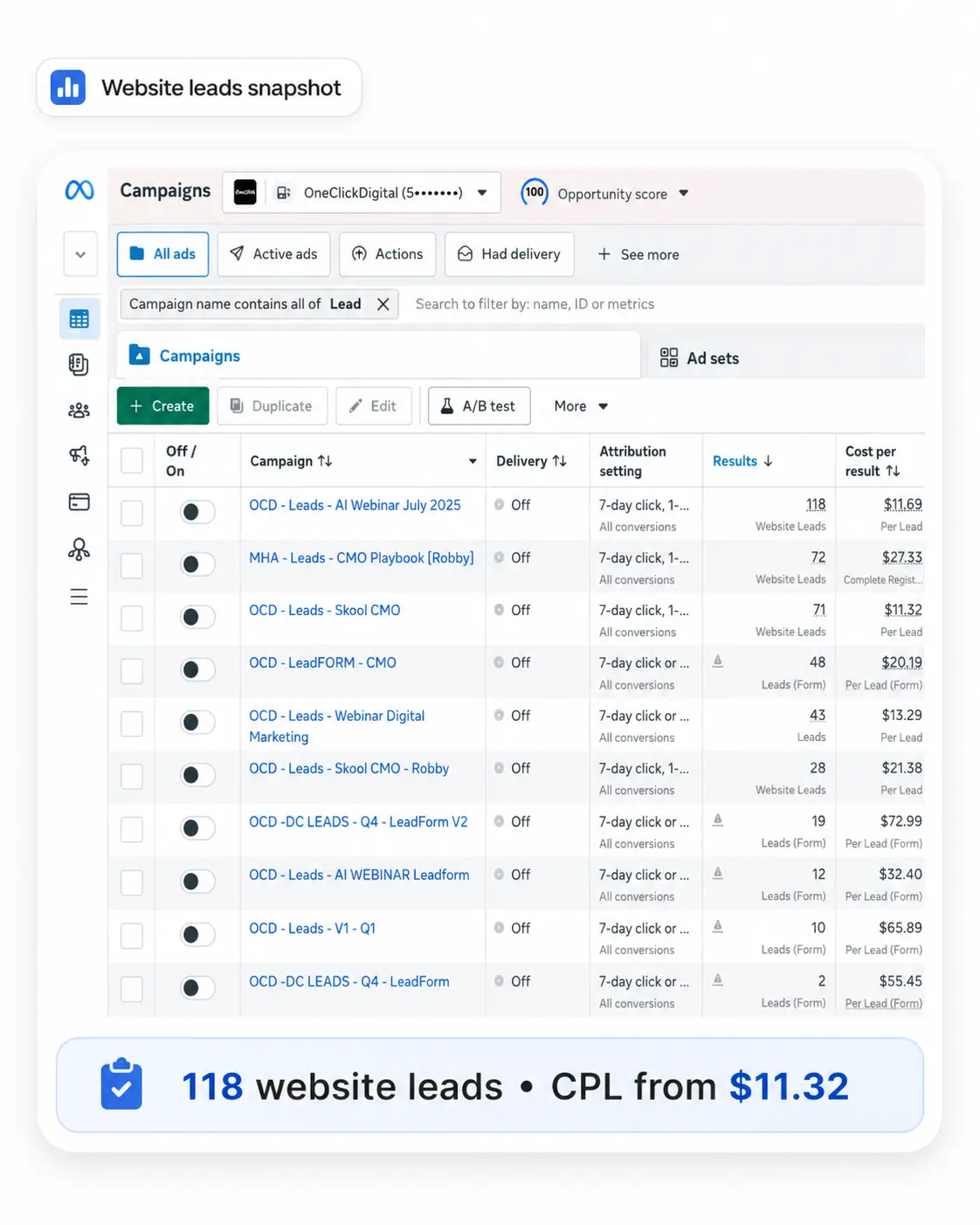The width and height of the screenshot is (980, 1225).
Task: Sort by the Delivery column arrows
Action: [559, 460]
